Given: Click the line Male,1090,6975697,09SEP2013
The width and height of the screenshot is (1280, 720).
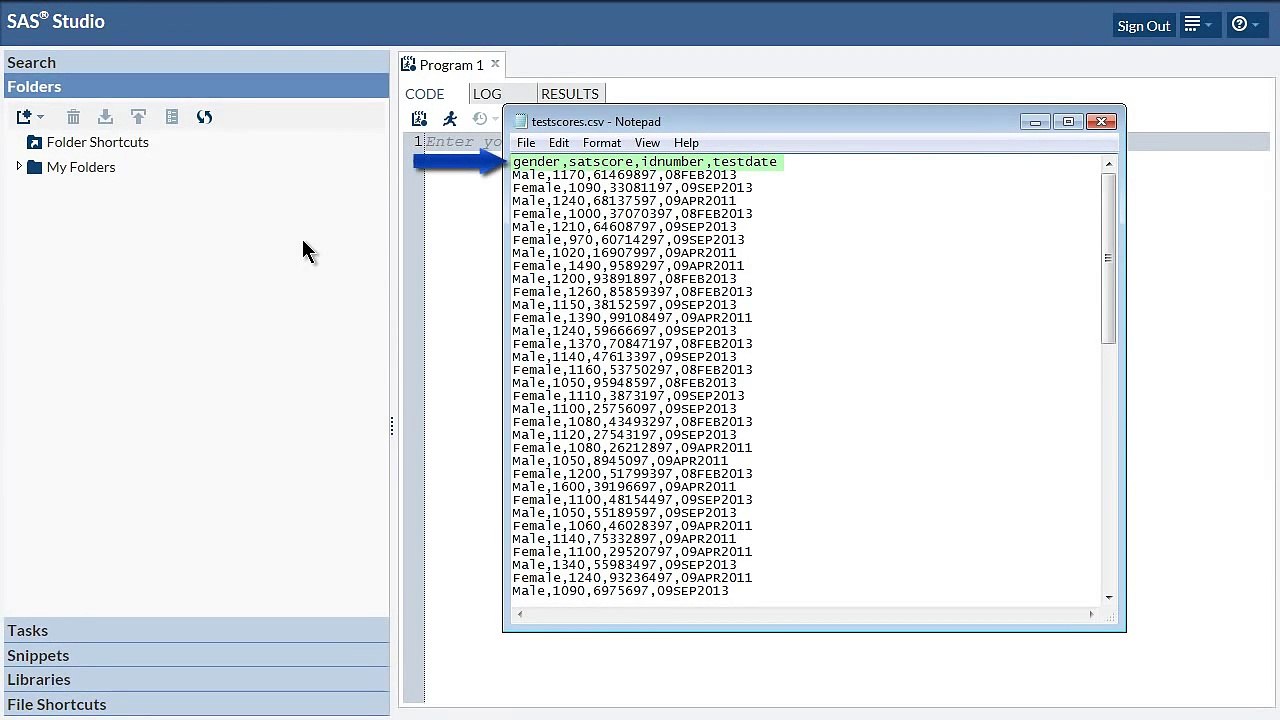Looking at the screenshot, I should 620,591.
